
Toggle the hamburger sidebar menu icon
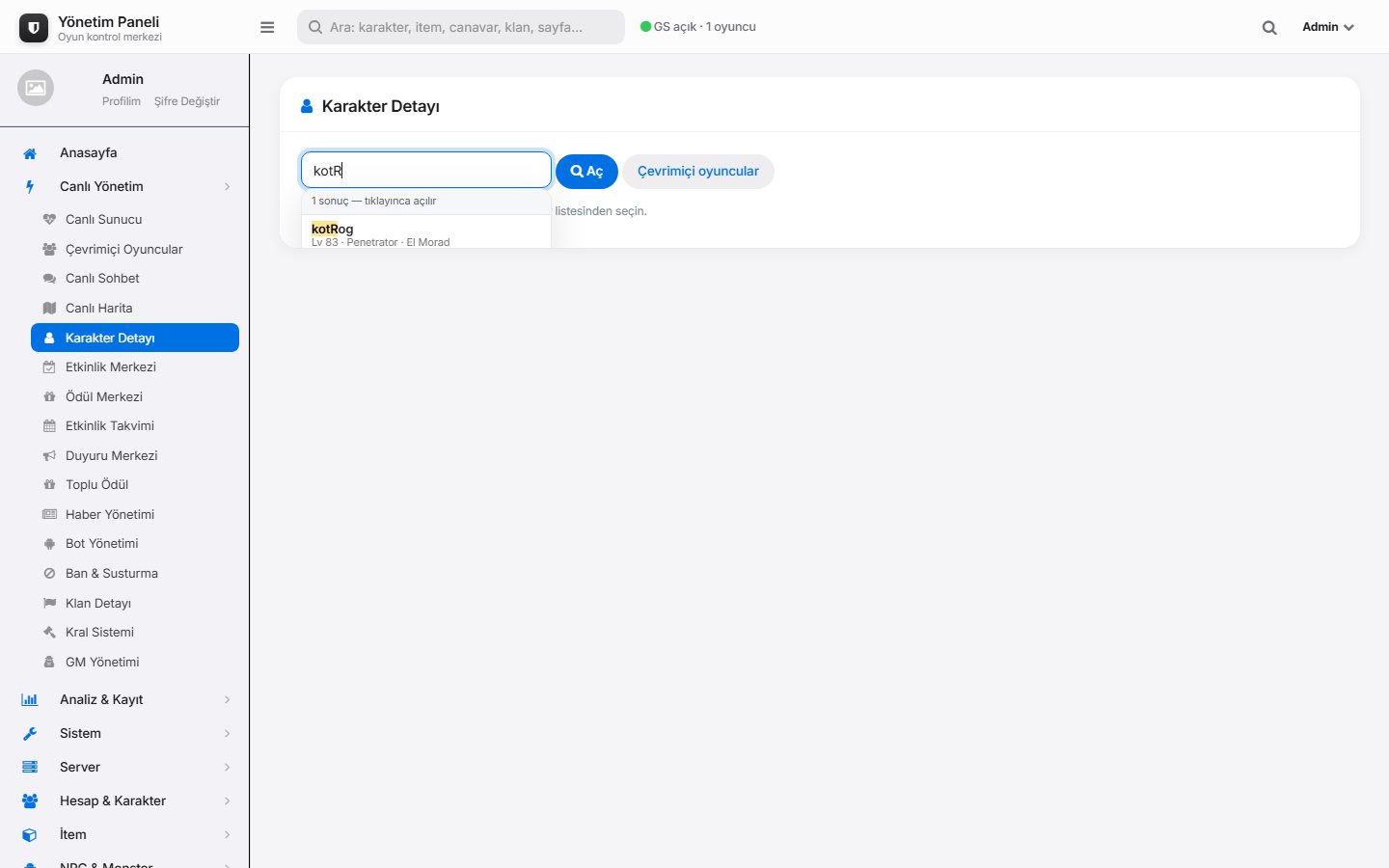pos(267,27)
